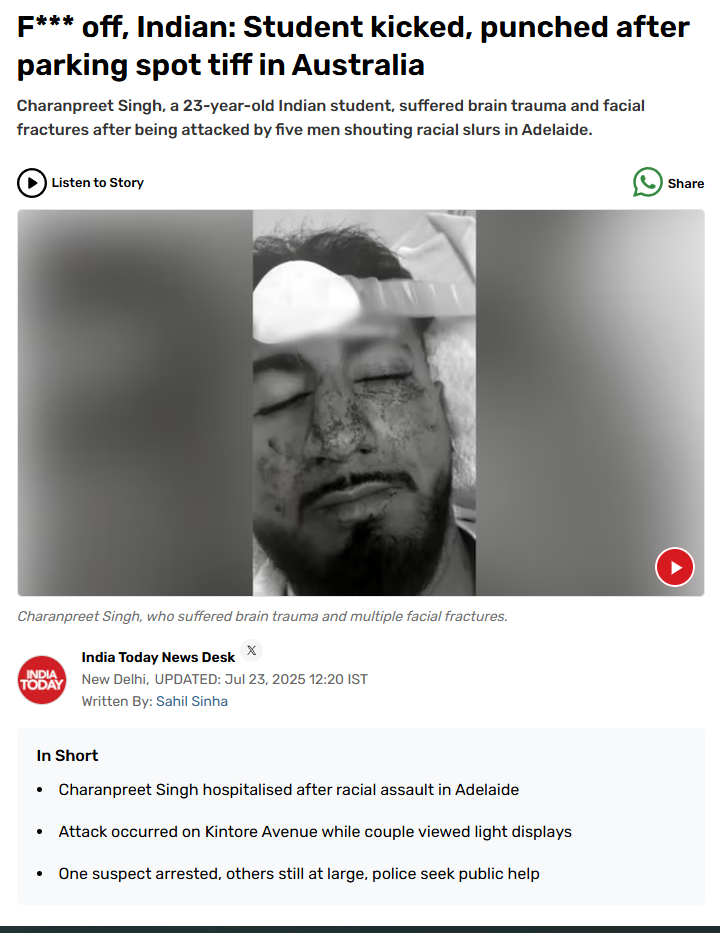Click the 'Written By:' label
Image resolution: width=720 pixels, height=933 pixels.
(117, 702)
